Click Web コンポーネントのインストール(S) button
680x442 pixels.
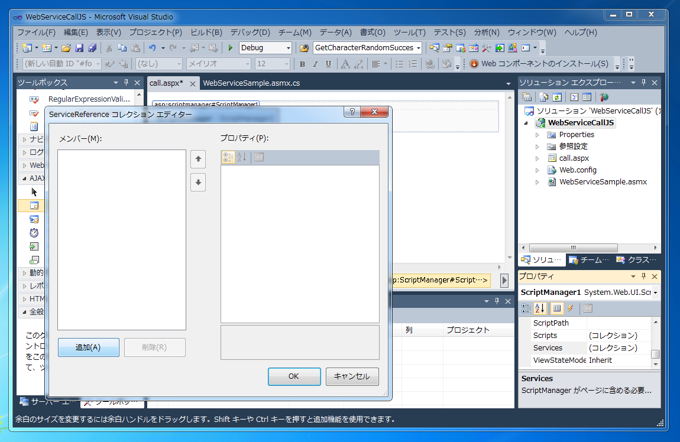[x=539, y=64]
